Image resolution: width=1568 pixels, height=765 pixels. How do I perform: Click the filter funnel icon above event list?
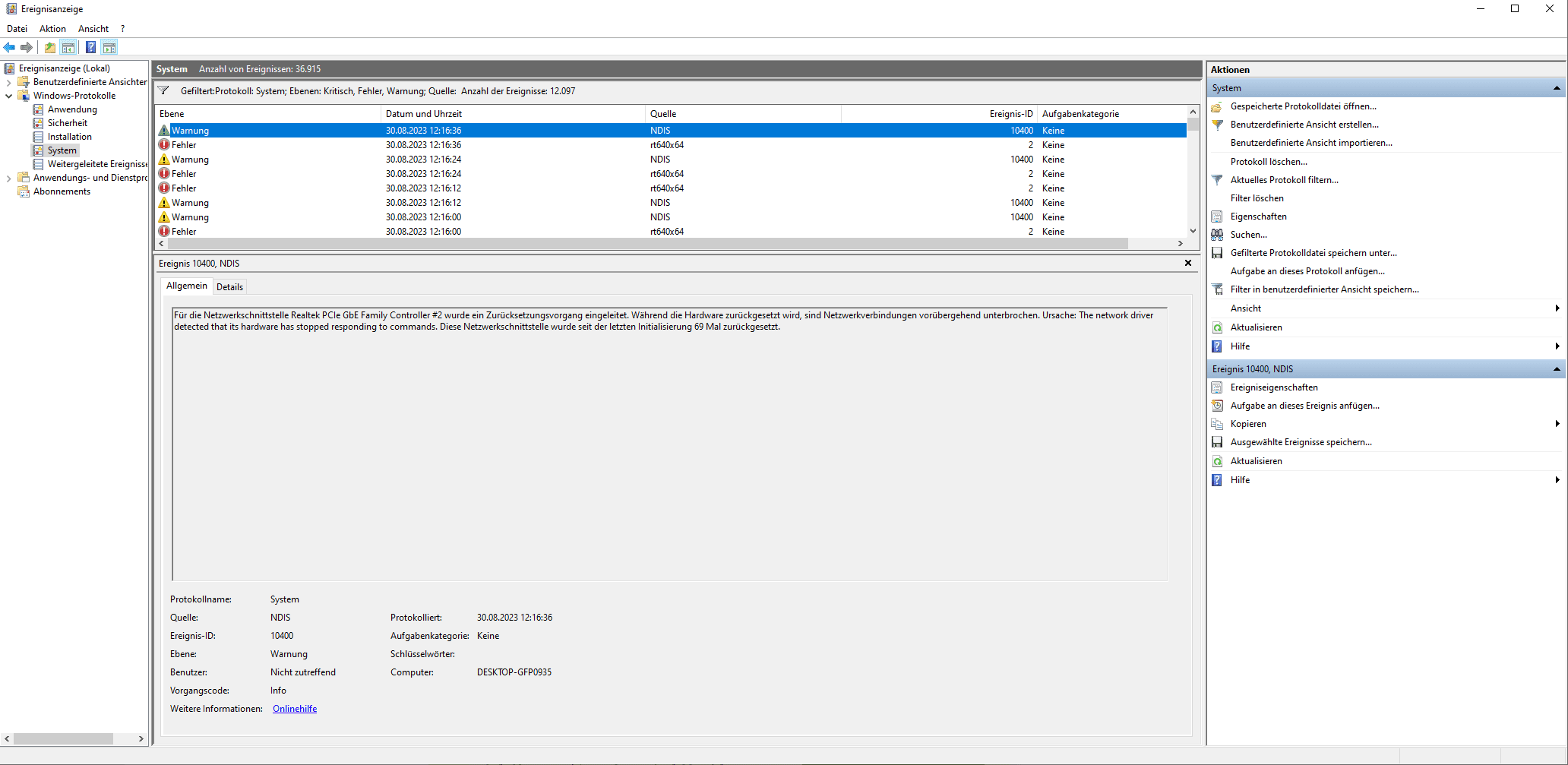pyautogui.click(x=163, y=90)
